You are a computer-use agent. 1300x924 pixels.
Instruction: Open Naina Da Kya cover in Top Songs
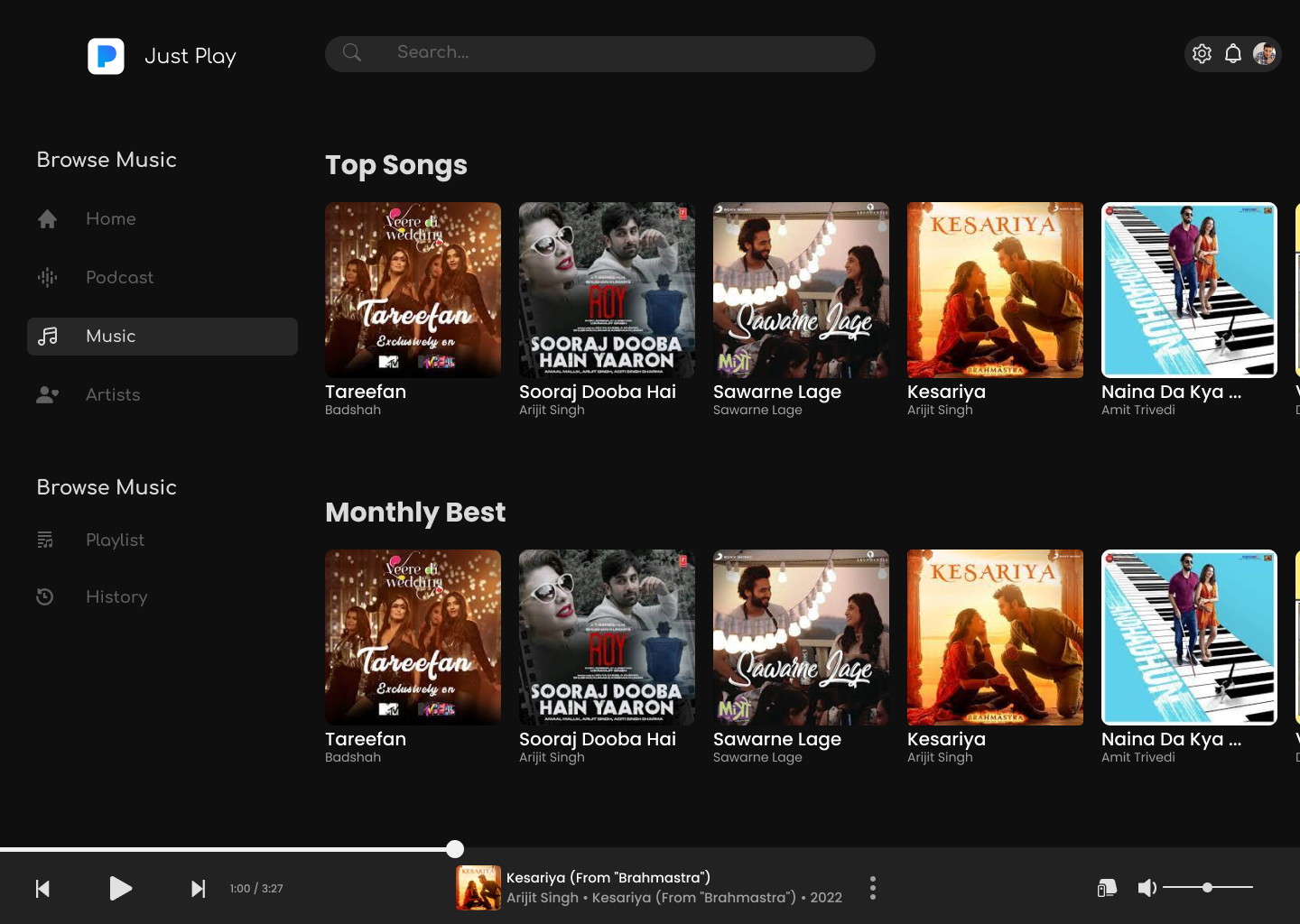(x=1189, y=290)
